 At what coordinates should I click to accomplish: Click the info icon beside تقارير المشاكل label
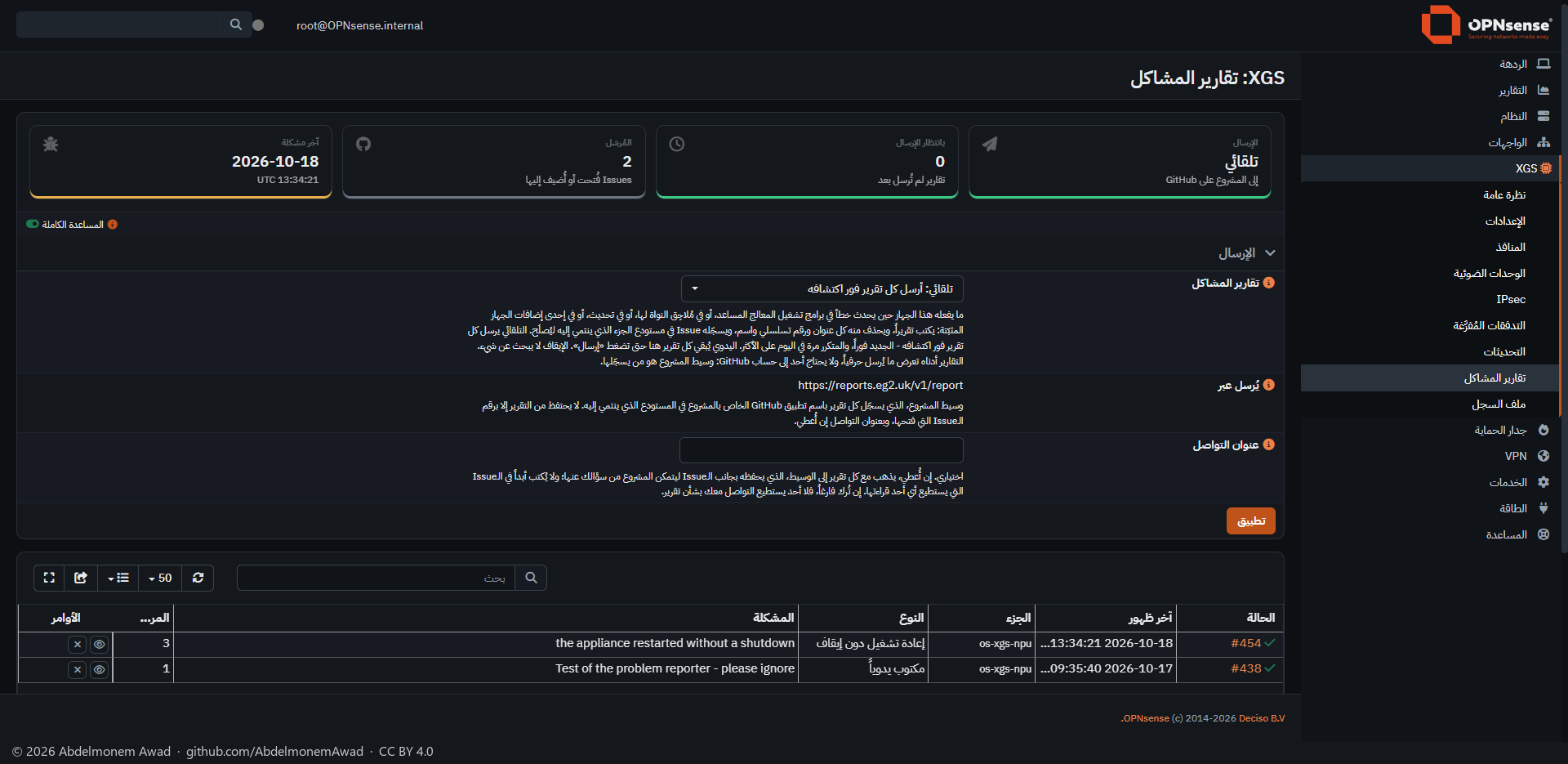point(1268,283)
